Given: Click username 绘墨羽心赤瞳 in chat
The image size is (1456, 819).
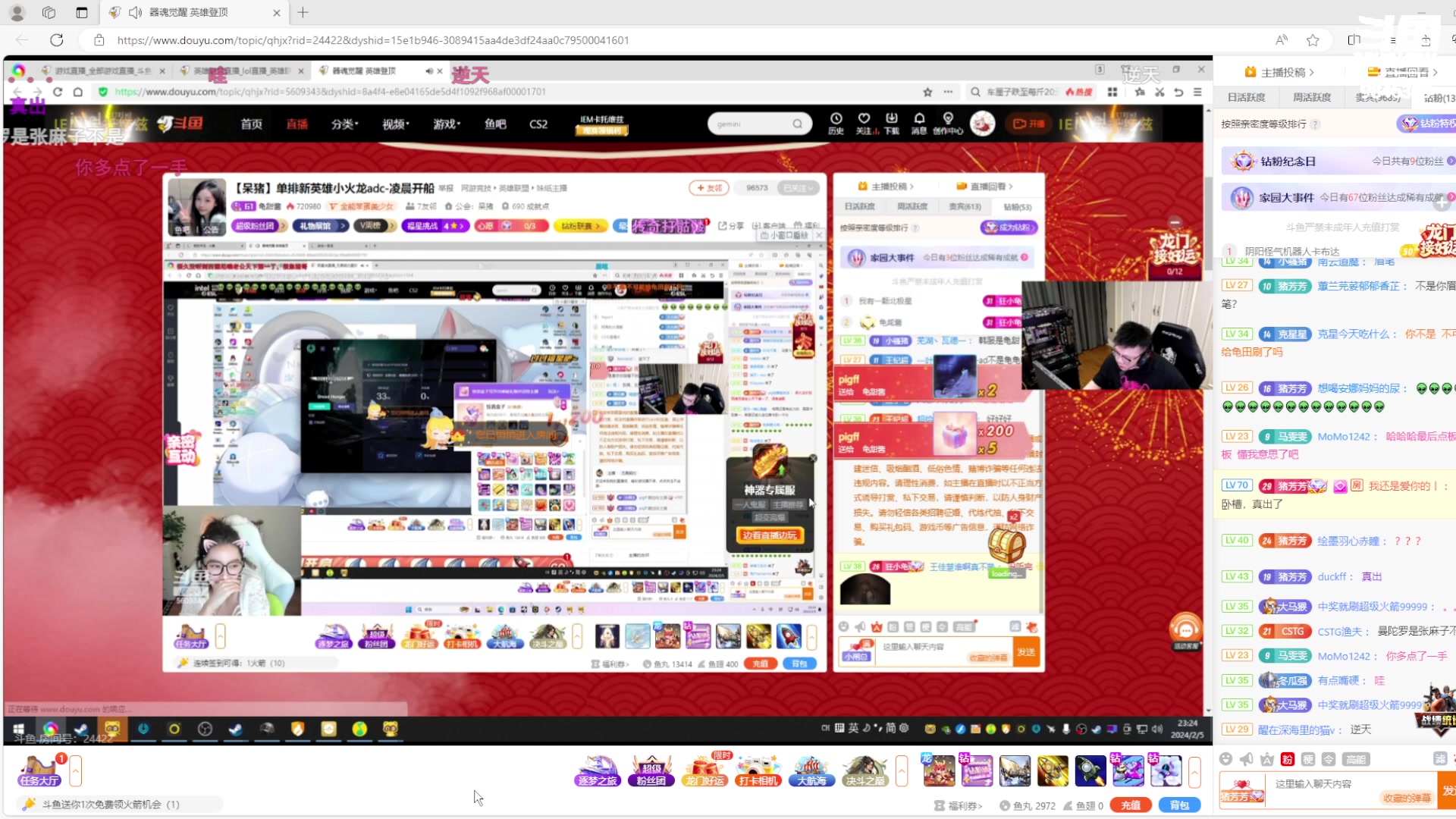Looking at the screenshot, I should (x=1348, y=541).
